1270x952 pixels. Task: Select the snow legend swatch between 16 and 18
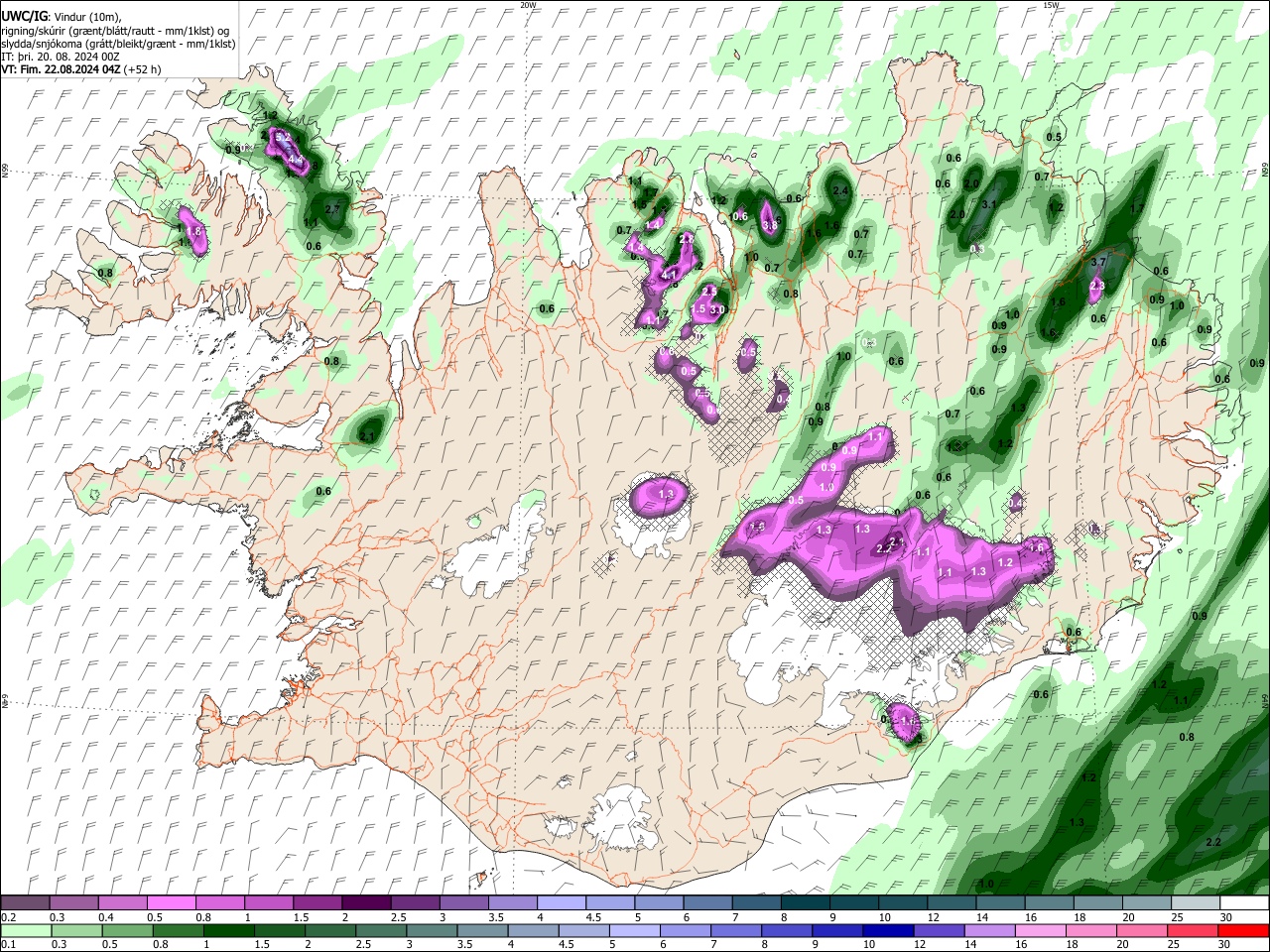[x=1048, y=903]
